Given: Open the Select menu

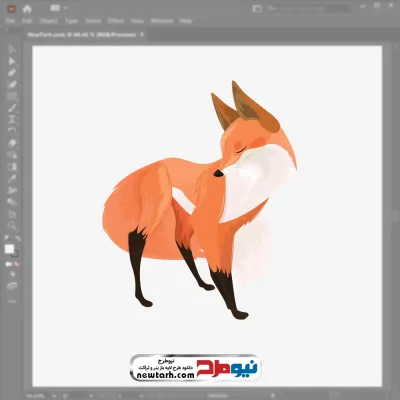Looking at the screenshot, I should [x=93, y=21].
